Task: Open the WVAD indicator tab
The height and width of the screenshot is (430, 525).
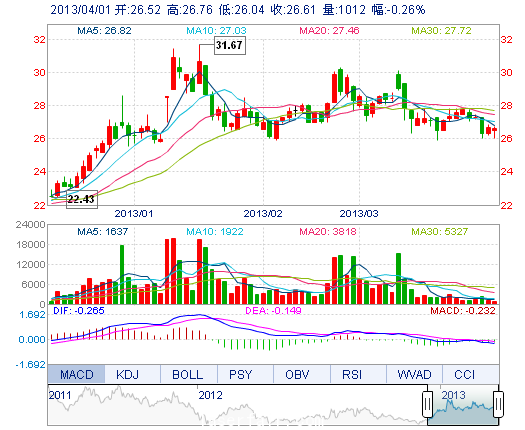Action: 415,374
